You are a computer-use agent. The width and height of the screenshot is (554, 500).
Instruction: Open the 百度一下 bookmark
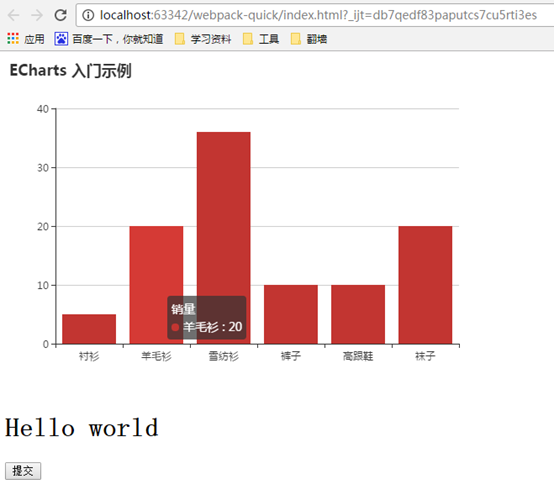click(109, 39)
